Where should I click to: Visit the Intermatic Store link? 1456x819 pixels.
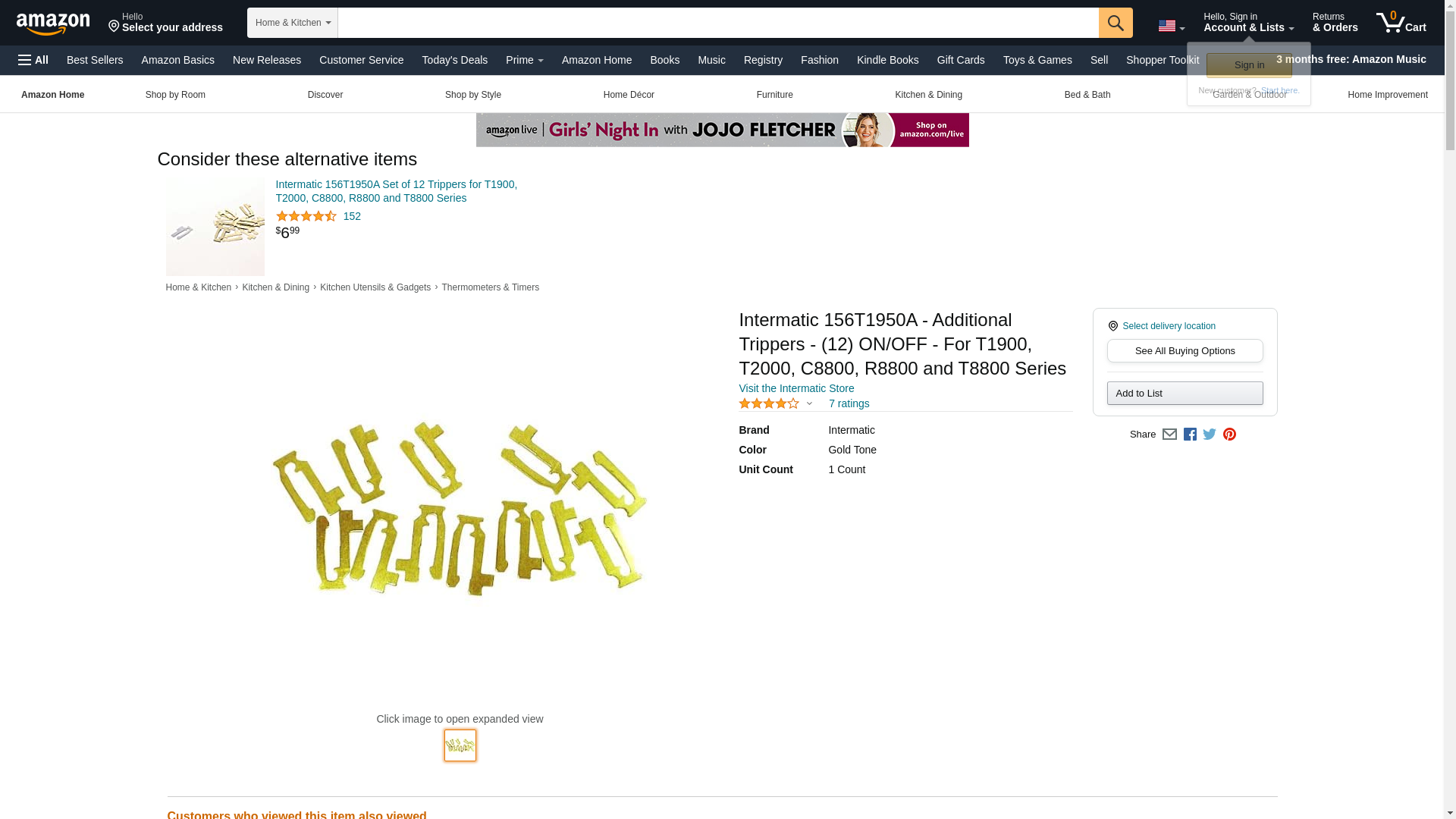click(x=796, y=388)
